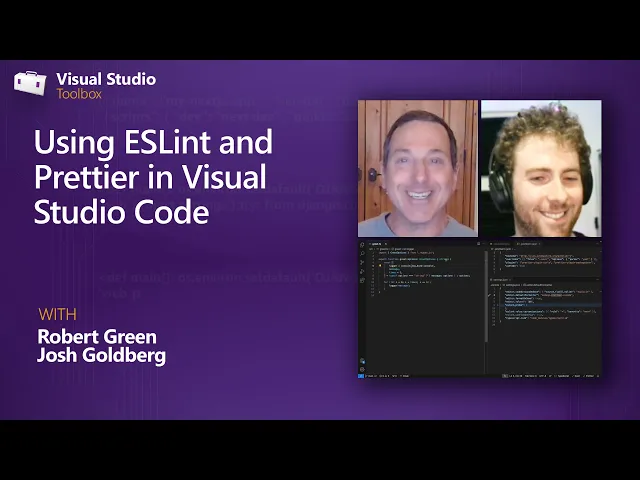Open Source Control icon in VS Code sidebar
Viewport: 640px width, 480px height.
click(362, 262)
